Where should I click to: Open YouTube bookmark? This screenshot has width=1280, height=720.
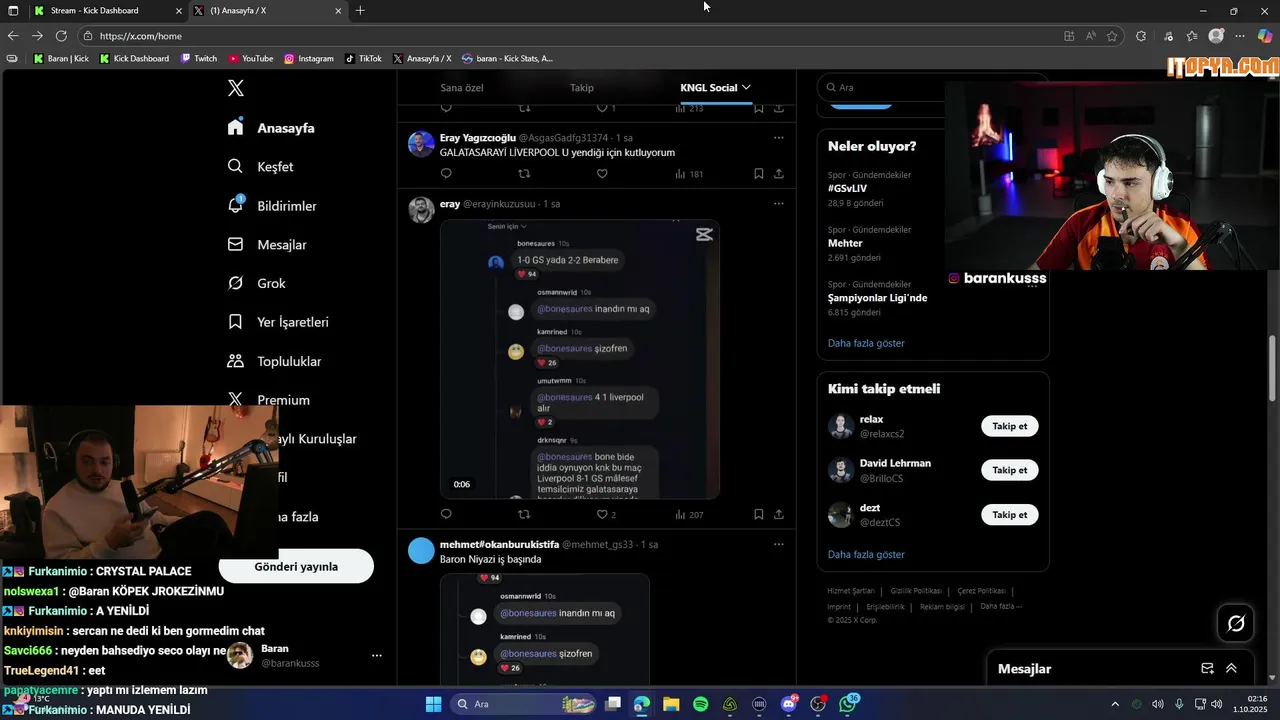[x=251, y=59]
